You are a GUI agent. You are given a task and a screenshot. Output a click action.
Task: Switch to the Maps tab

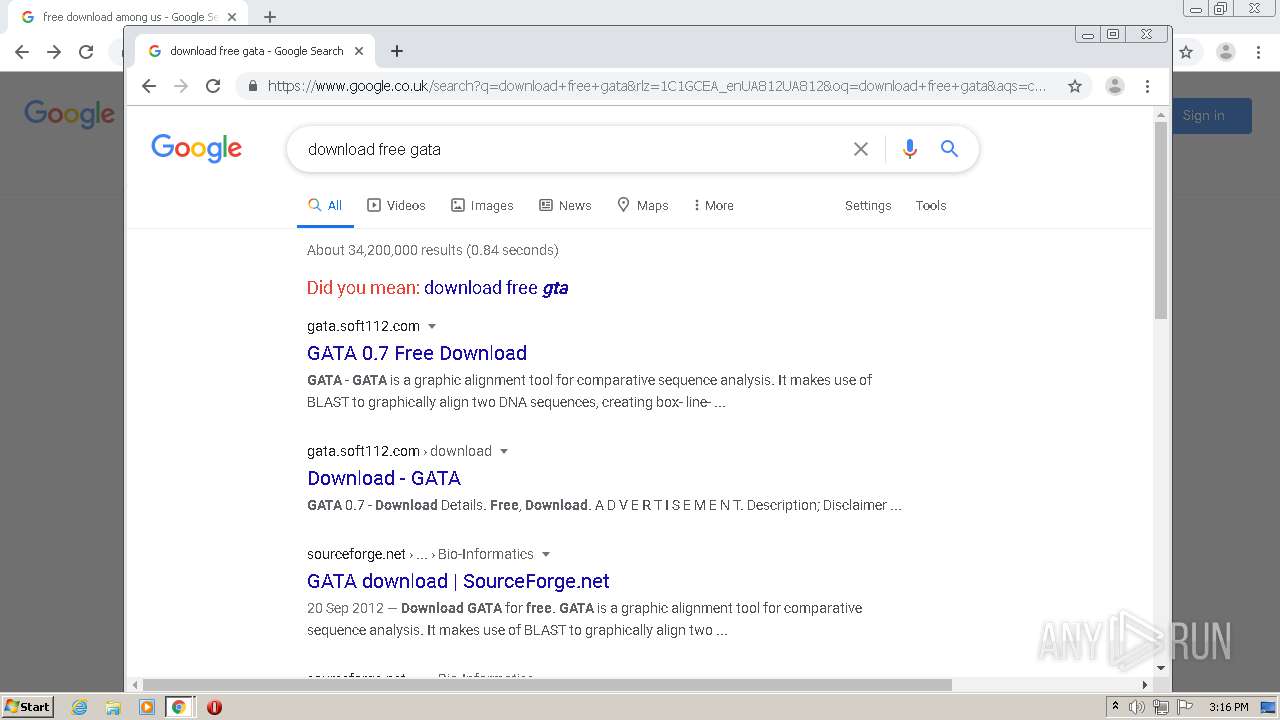[x=642, y=205]
